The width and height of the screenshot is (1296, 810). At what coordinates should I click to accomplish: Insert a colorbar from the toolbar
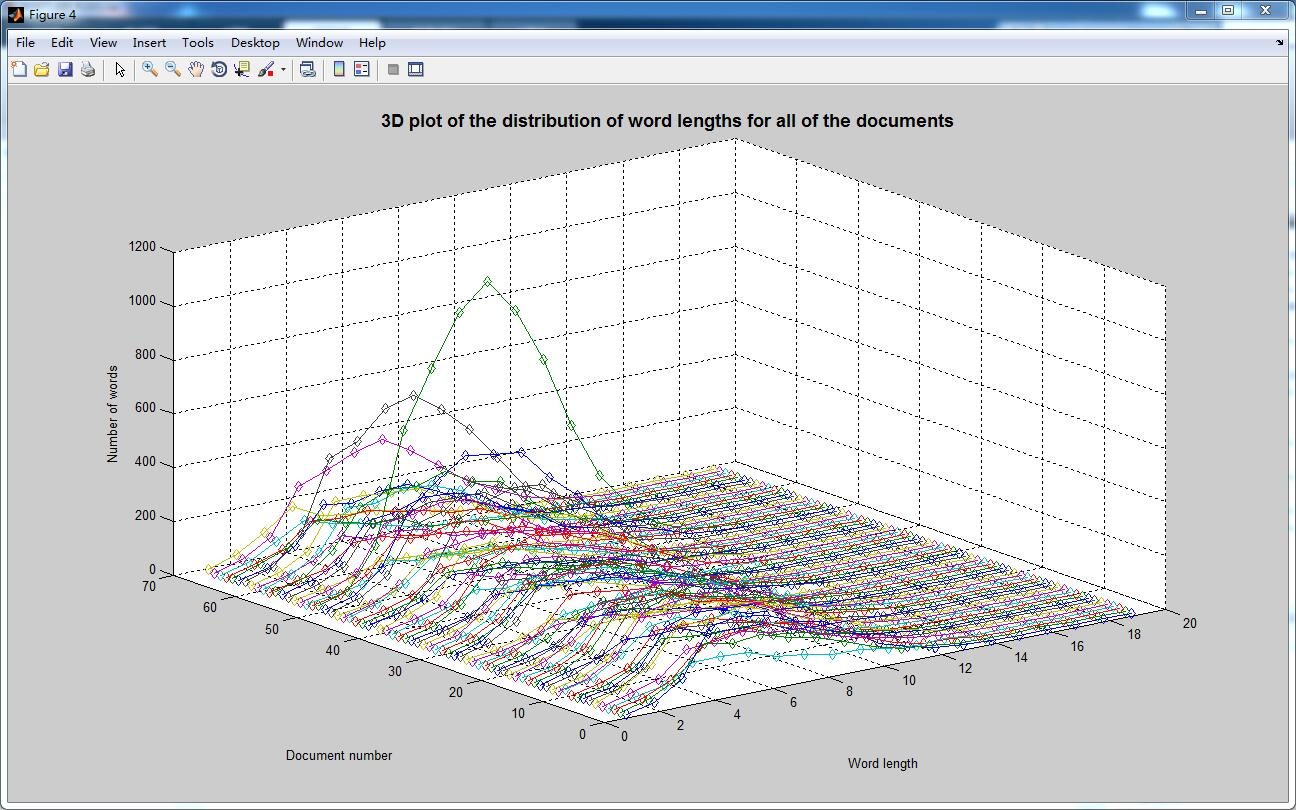pyautogui.click(x=339, y=69)
